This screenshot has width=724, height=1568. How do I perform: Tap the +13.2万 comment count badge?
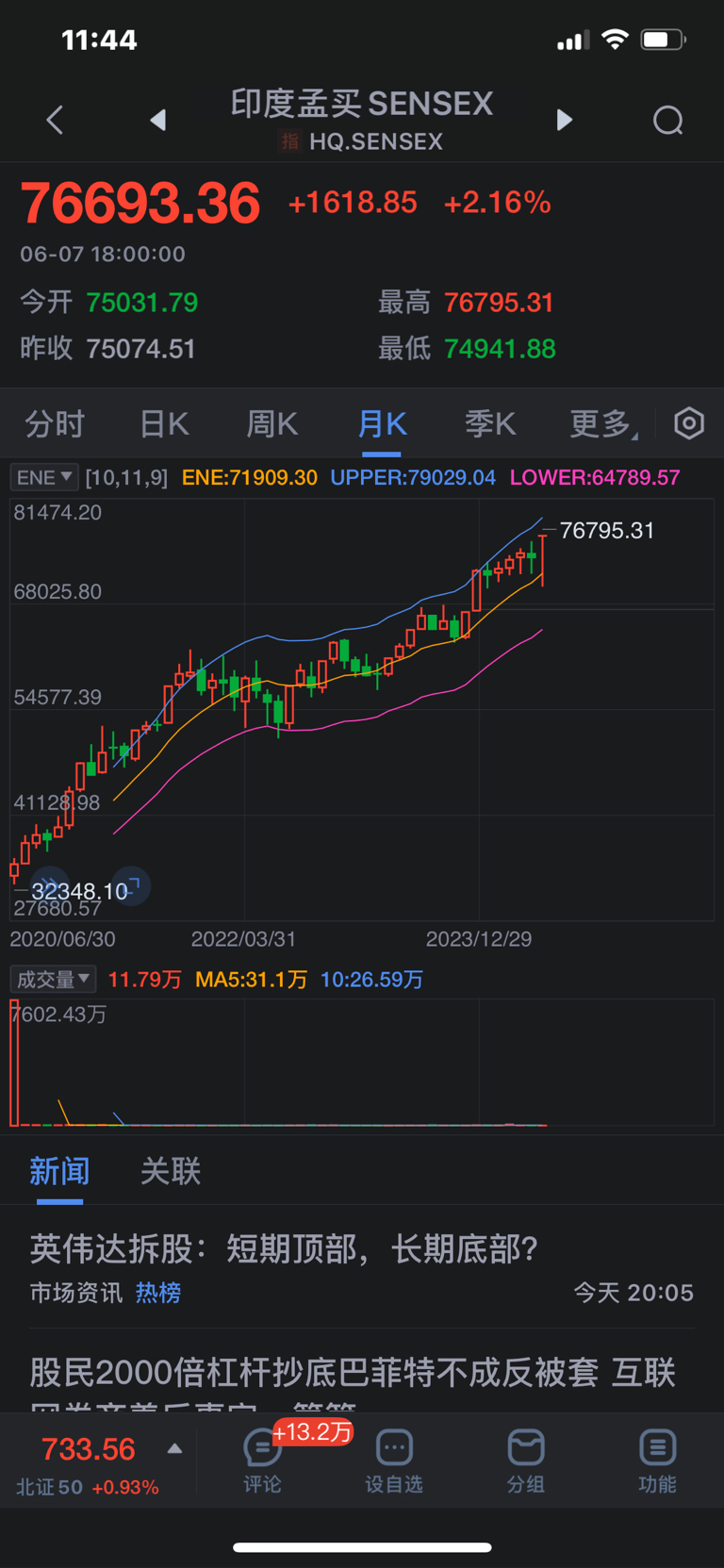[x=312, y=1432]
